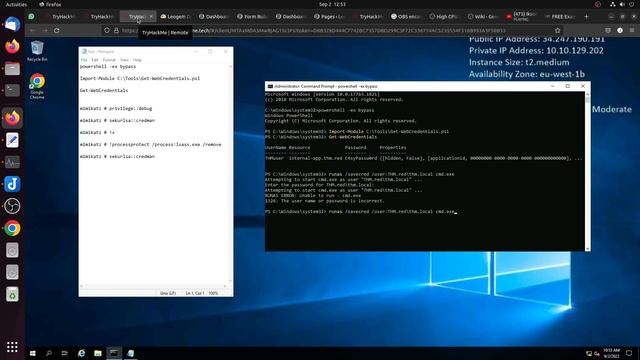Open the Files manager in the dock
Screen dimensions: 640x360
(x=12, y=69)
